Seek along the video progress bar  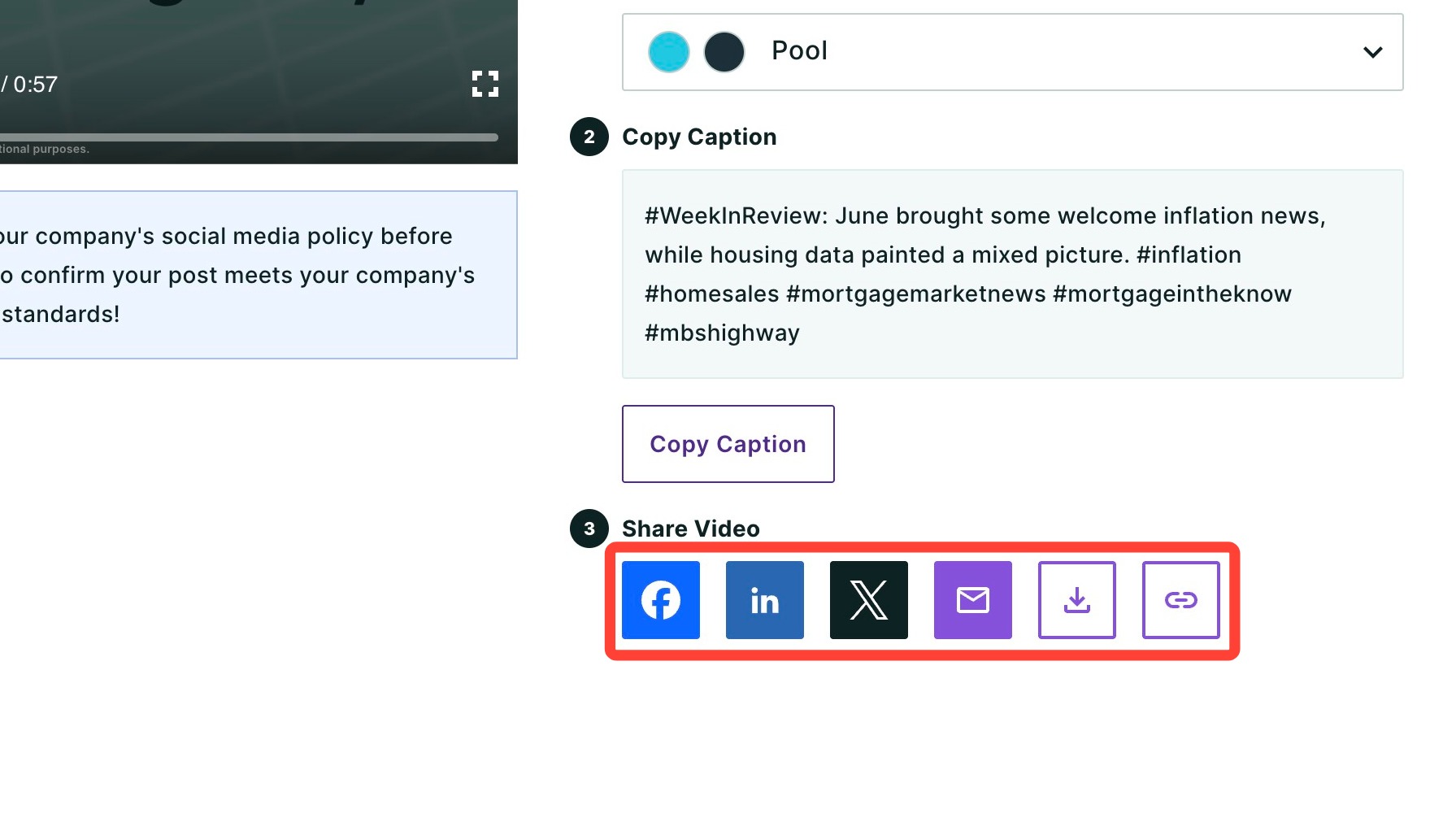click(249, 137)
